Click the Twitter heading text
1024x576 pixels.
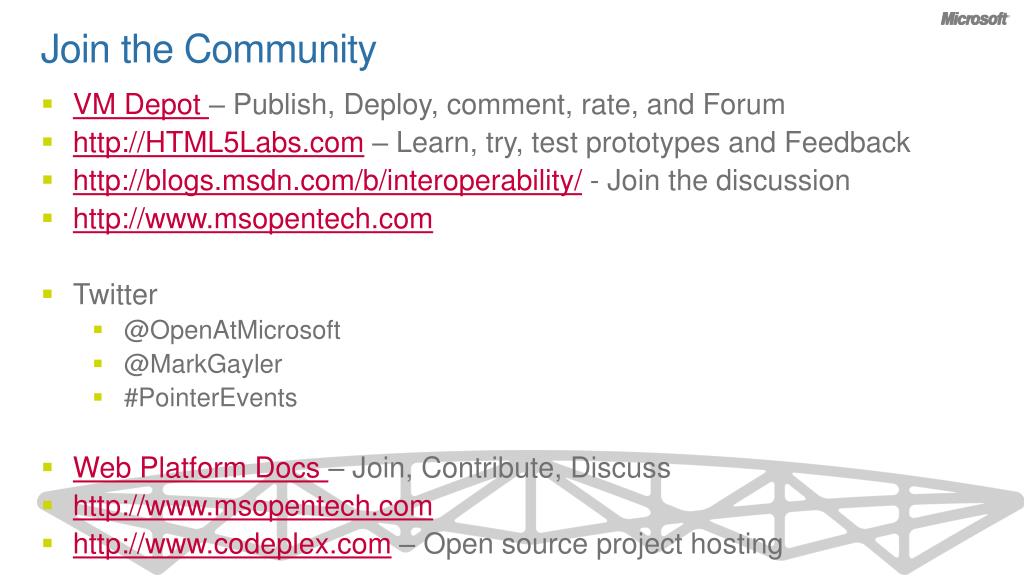point(115,295)
